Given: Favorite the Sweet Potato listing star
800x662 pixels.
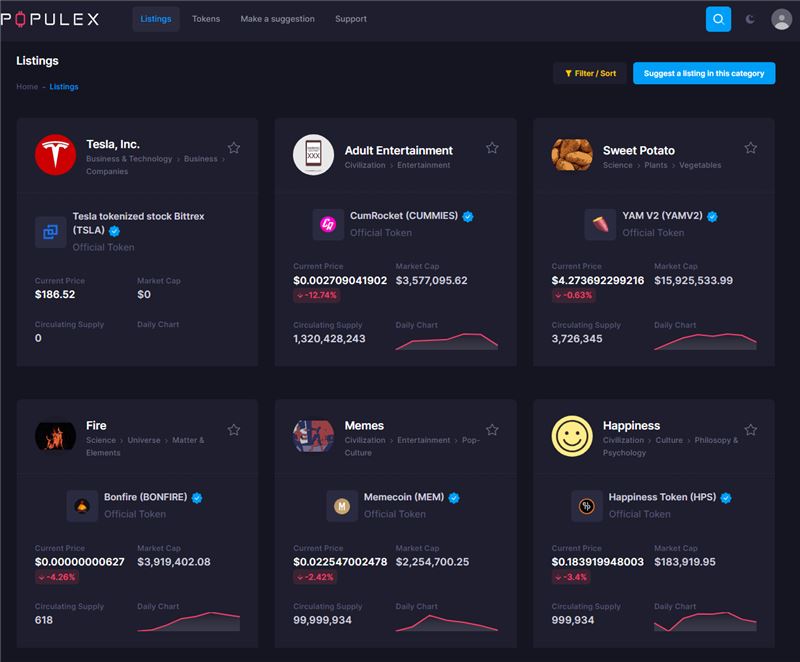Looking at the screenshot, I should [x=751, y=148].
